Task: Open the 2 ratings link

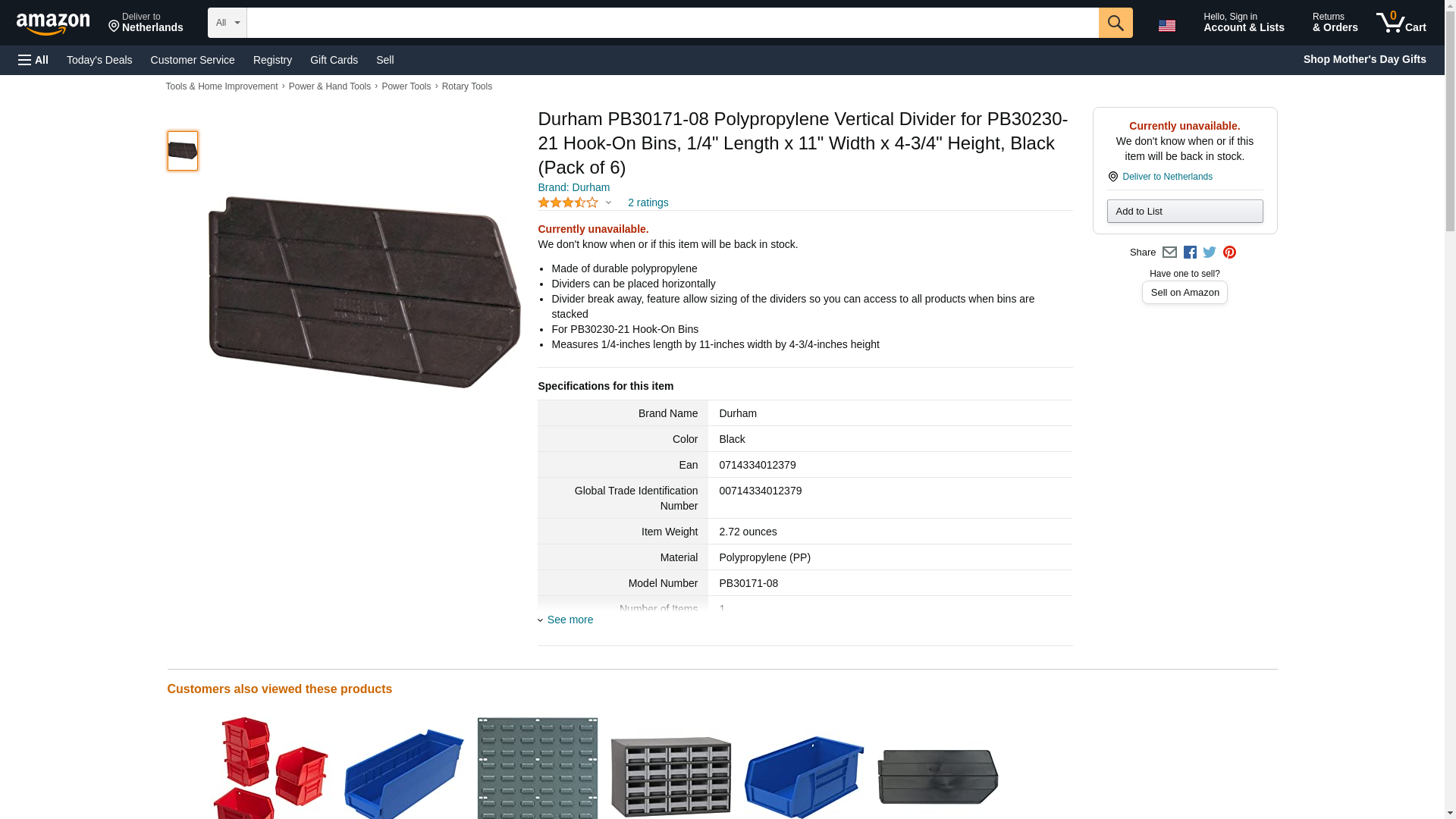Action: pyautogui.click(x=648, y=202)
